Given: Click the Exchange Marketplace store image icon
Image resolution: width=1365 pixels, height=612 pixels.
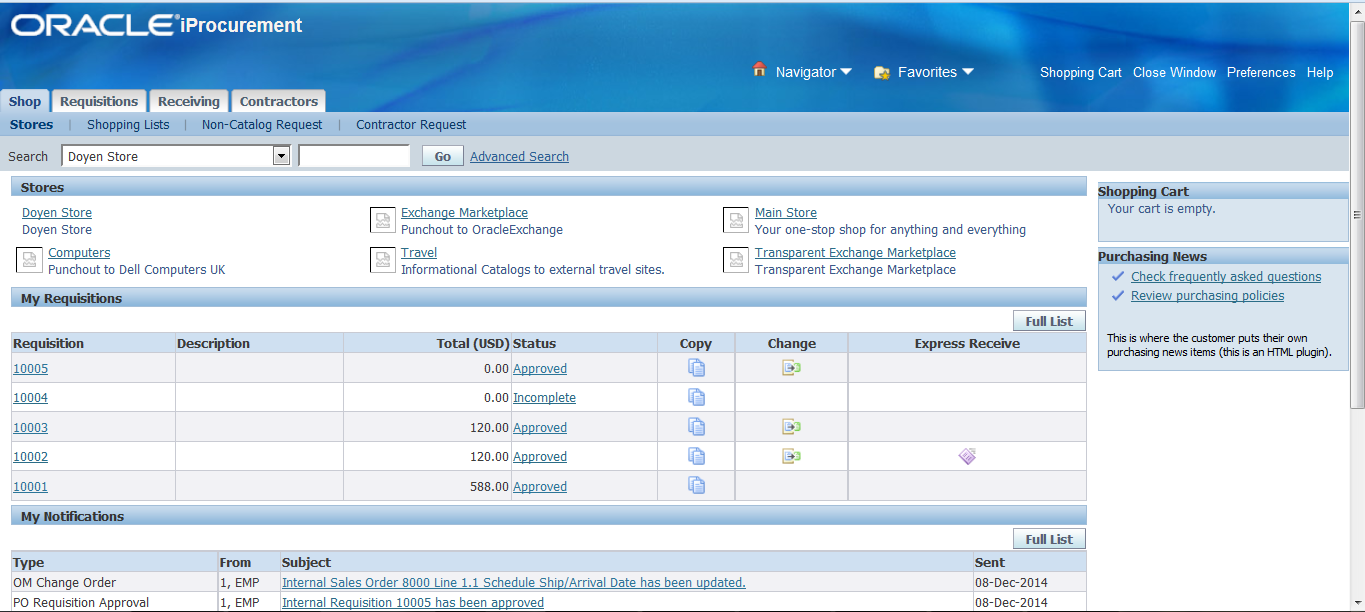Looking at the screenshot, I should coord(383,220).
